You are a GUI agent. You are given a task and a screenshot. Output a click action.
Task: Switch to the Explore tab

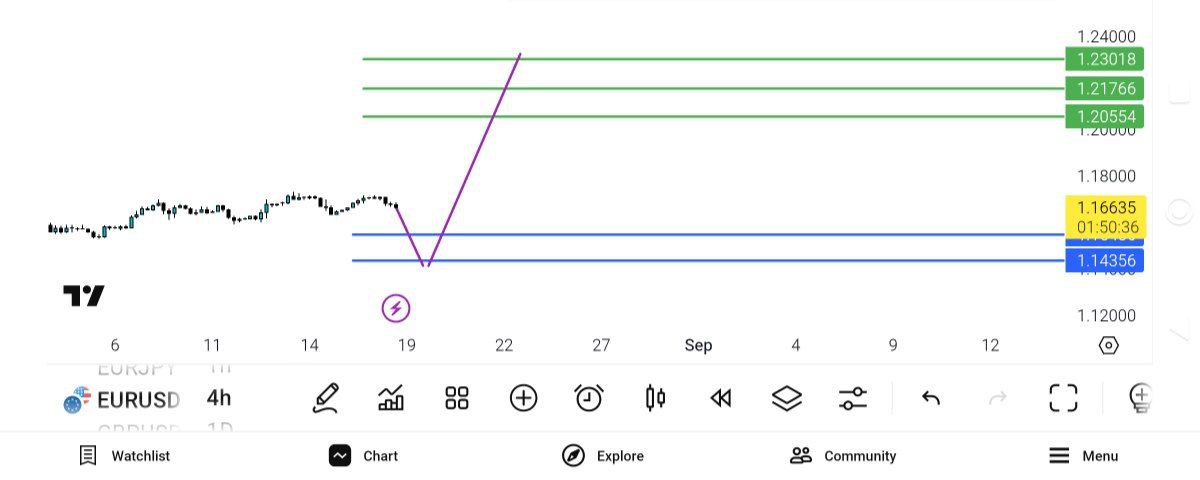(603, 456)
